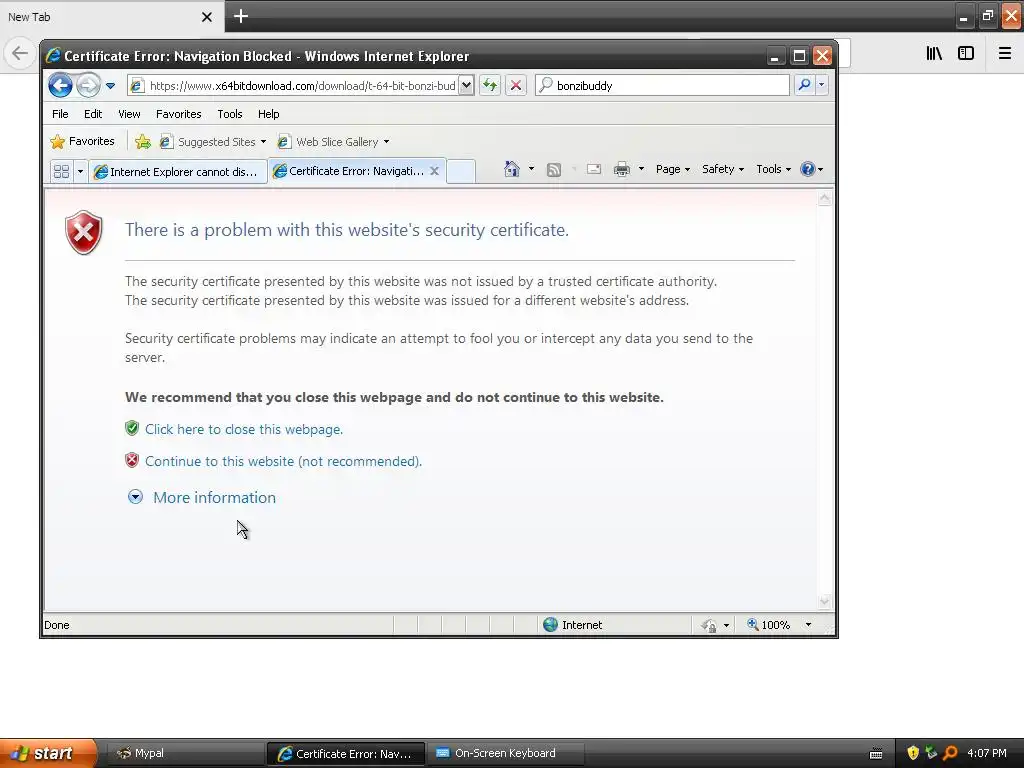Expand the More information section
Viewport: 1024px width, 768px height.
coord(214,498)
